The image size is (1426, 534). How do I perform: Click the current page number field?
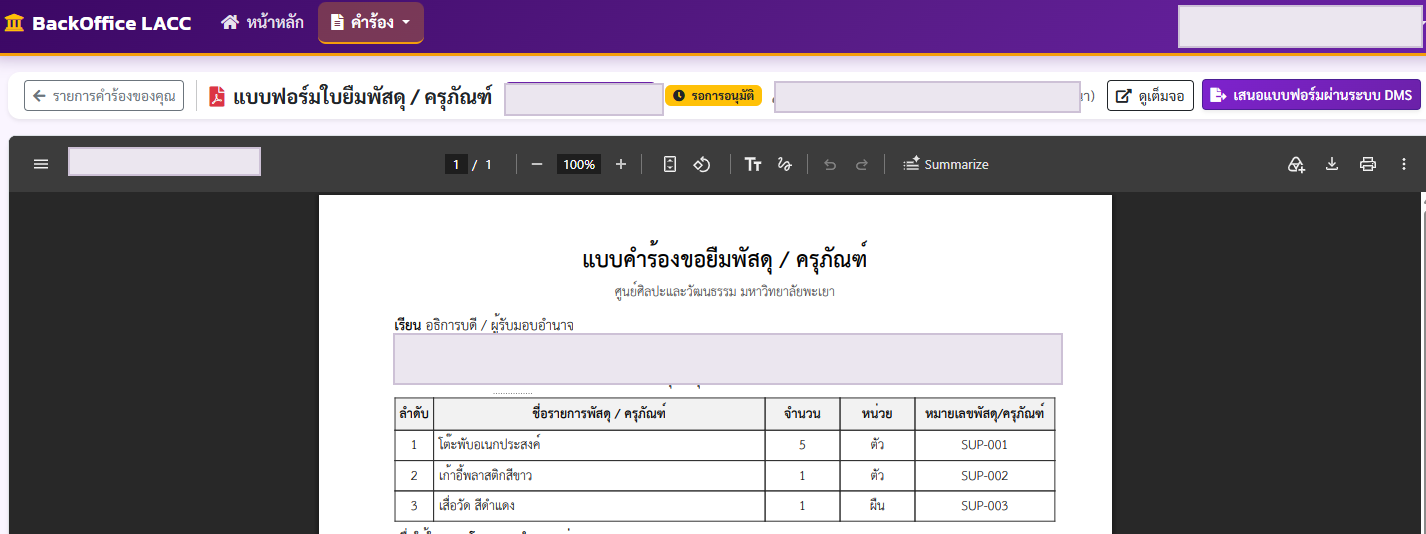point(456,164)
